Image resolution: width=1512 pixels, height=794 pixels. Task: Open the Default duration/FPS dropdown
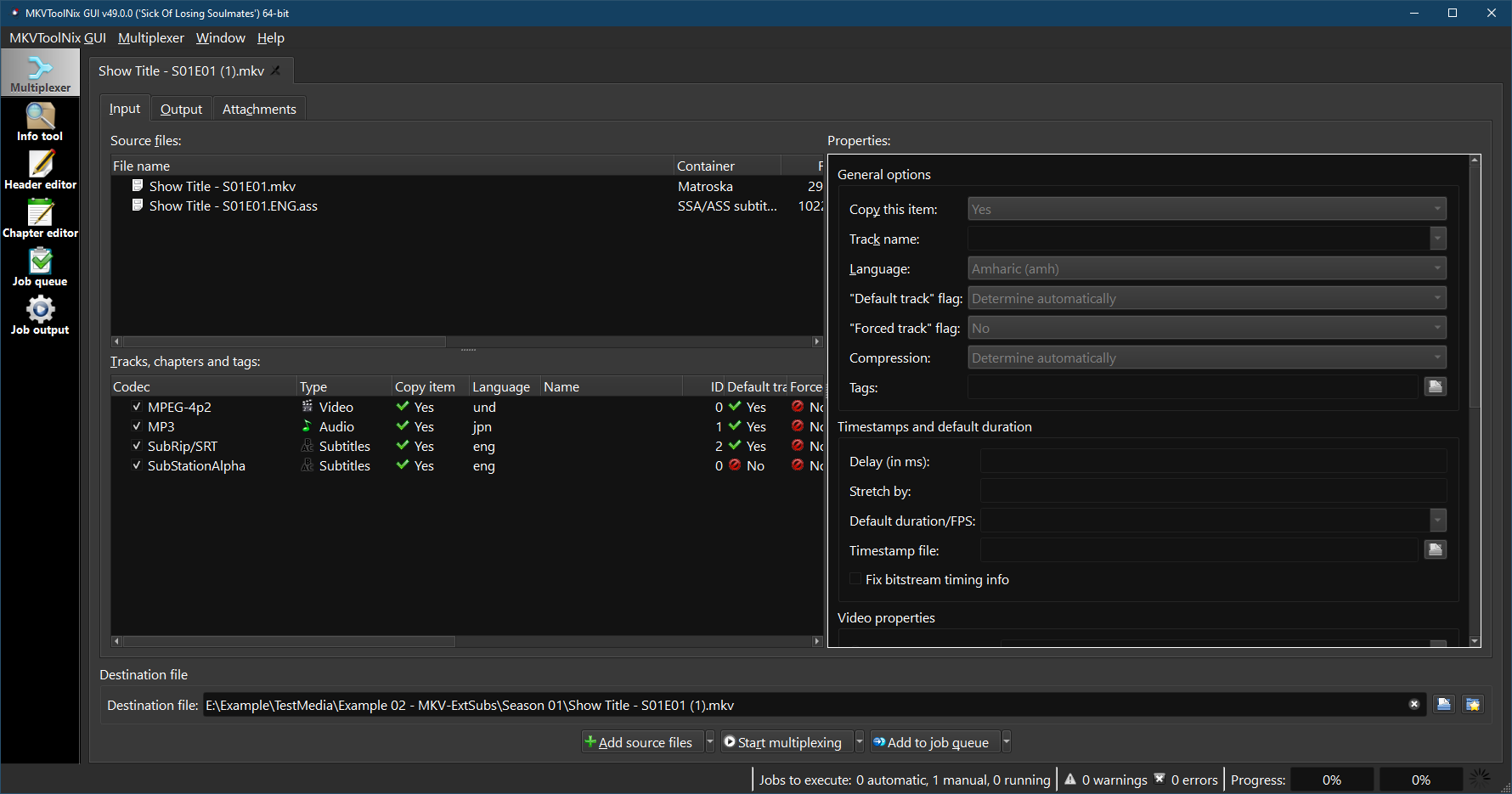click(x=1438, y=521)
